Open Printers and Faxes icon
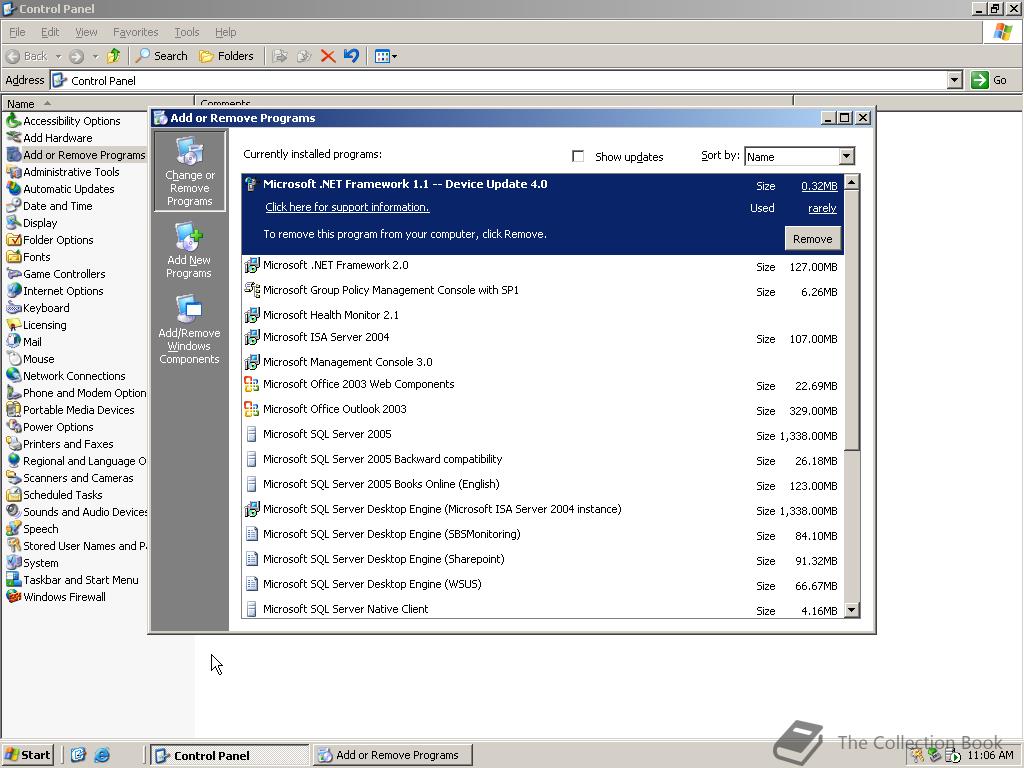Screen dimensions: 1024x768 pyautogui.click(x=14, y=443)
